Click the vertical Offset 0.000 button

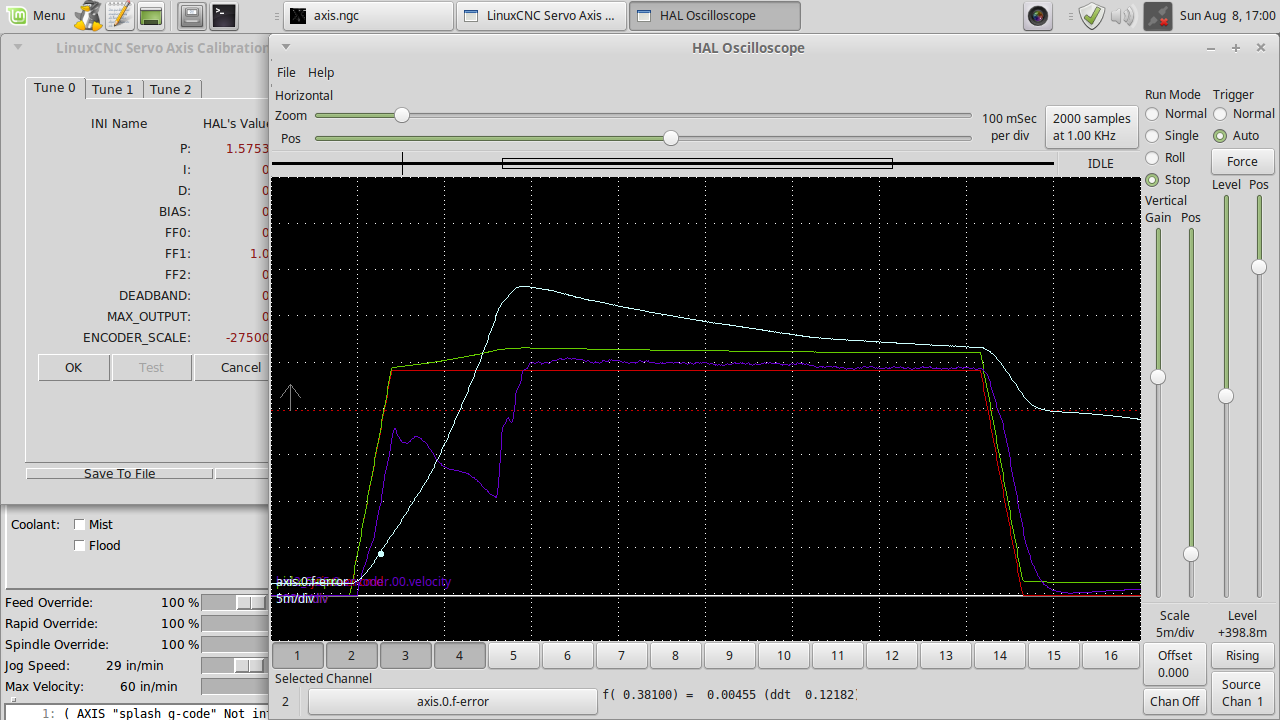click(1174, 664)
